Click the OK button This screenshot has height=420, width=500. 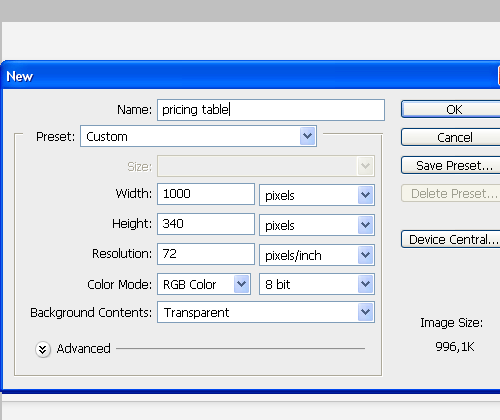pyautogui.click(x=451, y=109)
